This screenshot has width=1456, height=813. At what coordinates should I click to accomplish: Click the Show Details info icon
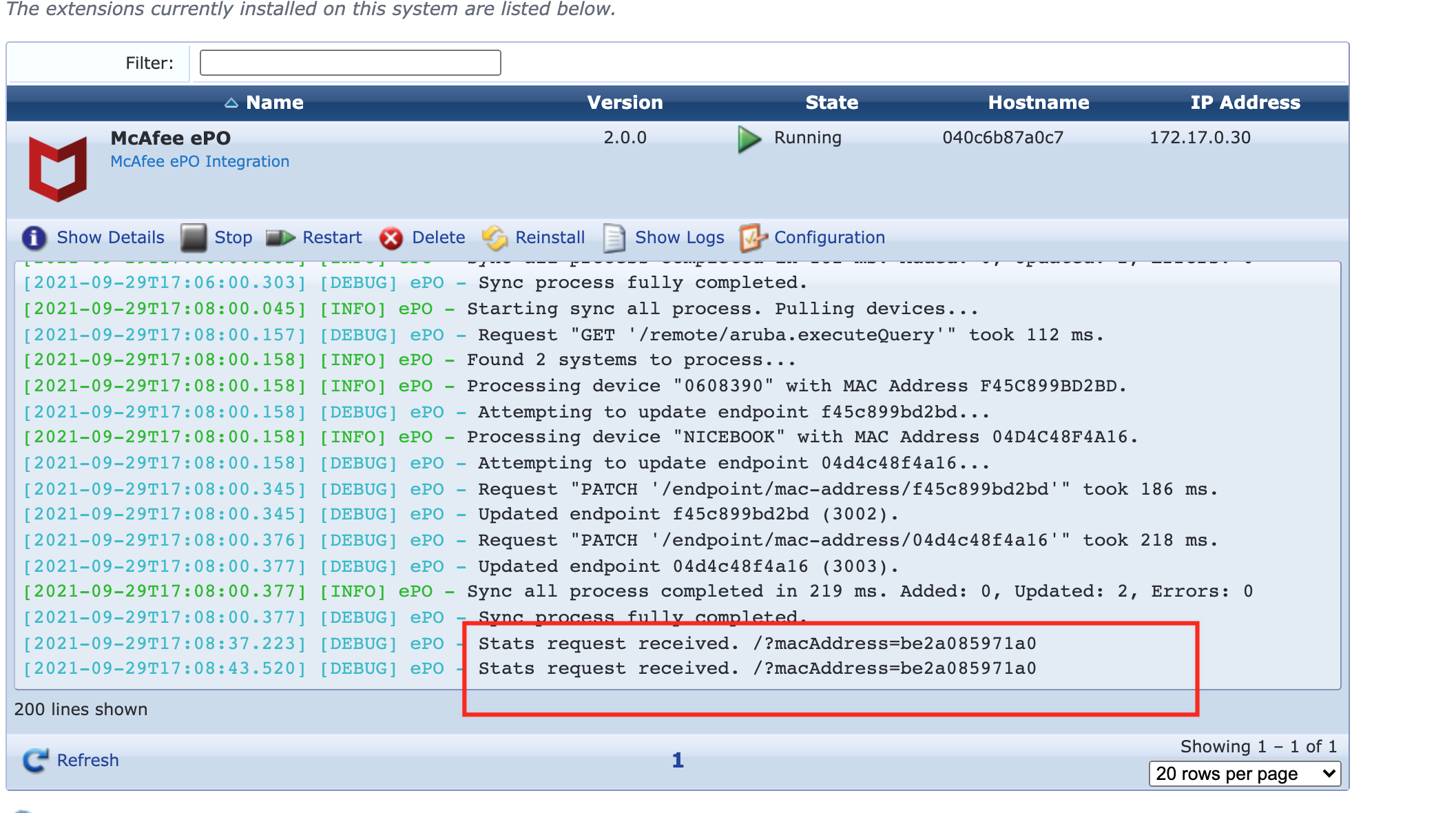pyautogui.click(x=34, y=238)
